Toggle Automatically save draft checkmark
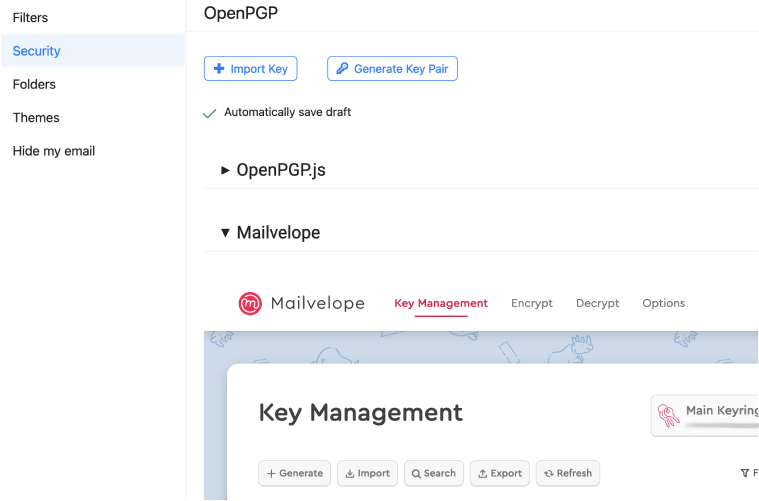Screen dimensions: 759x501 [x=210, y=113]
